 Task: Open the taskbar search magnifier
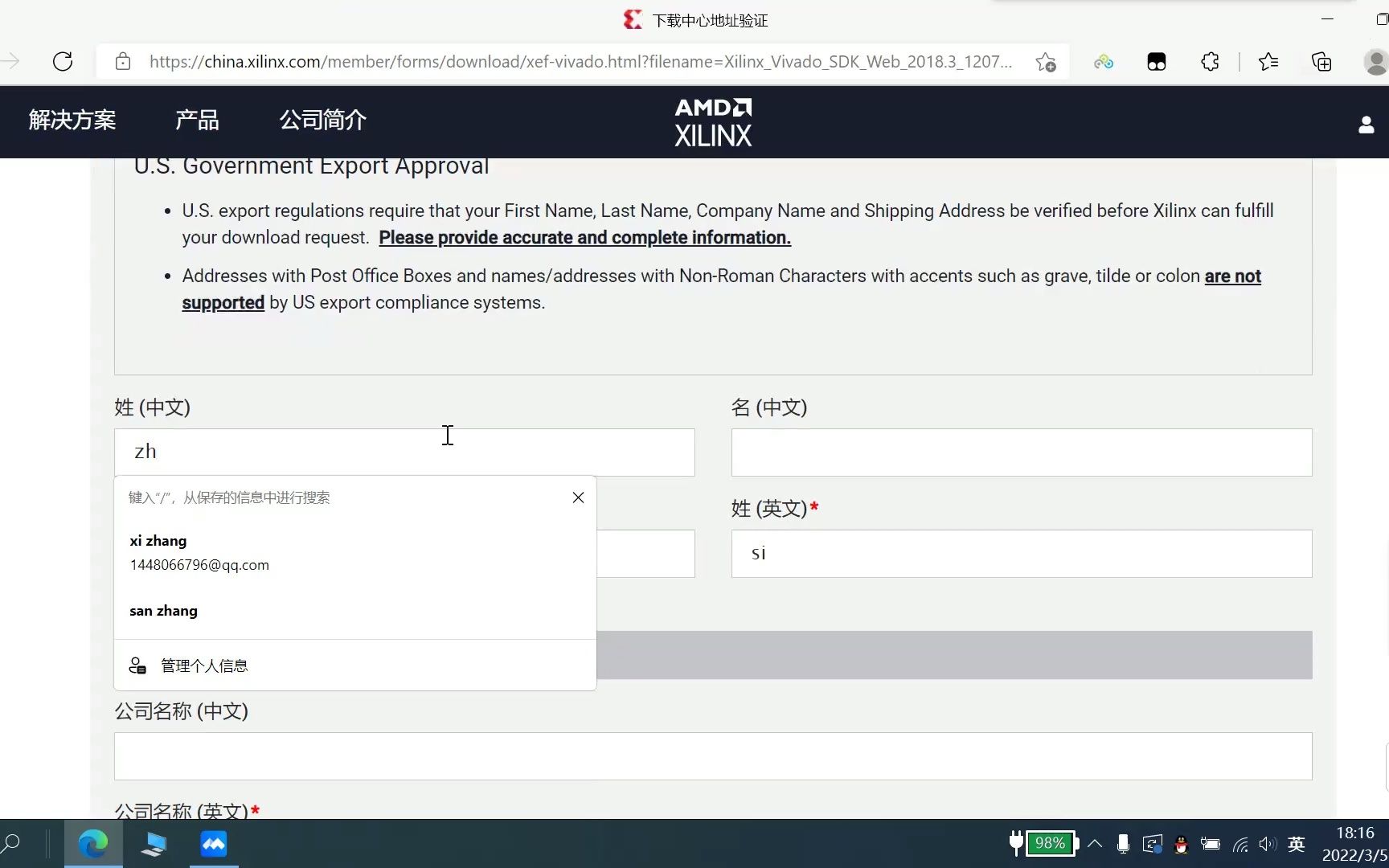[x=11, y=844]
